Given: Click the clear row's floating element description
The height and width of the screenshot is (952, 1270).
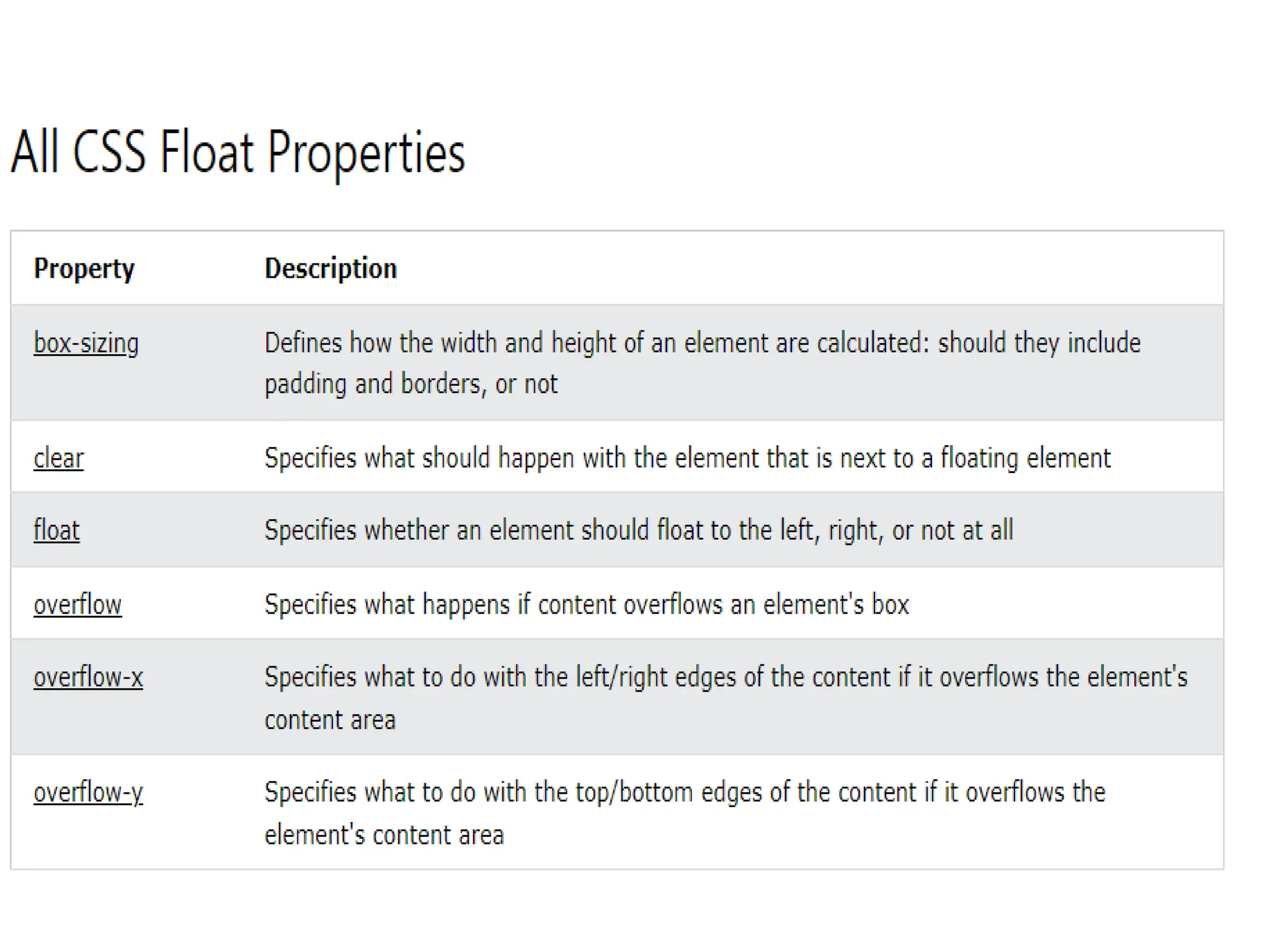Looking at the screenshot, I should (x=688, y=459).
